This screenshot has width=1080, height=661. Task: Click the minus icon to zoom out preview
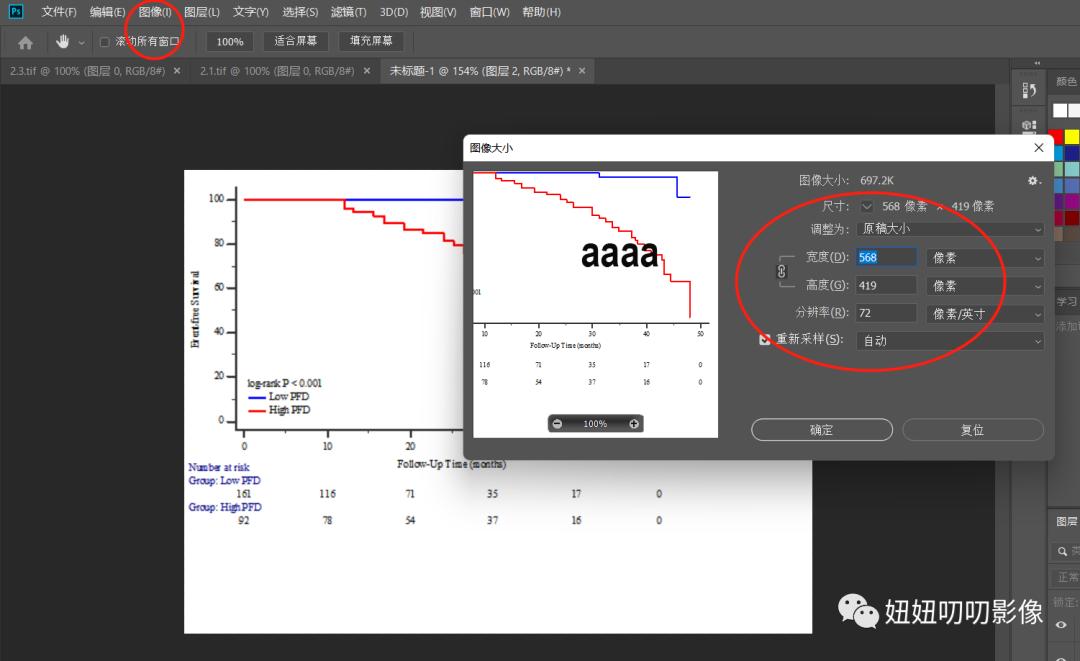558,423
